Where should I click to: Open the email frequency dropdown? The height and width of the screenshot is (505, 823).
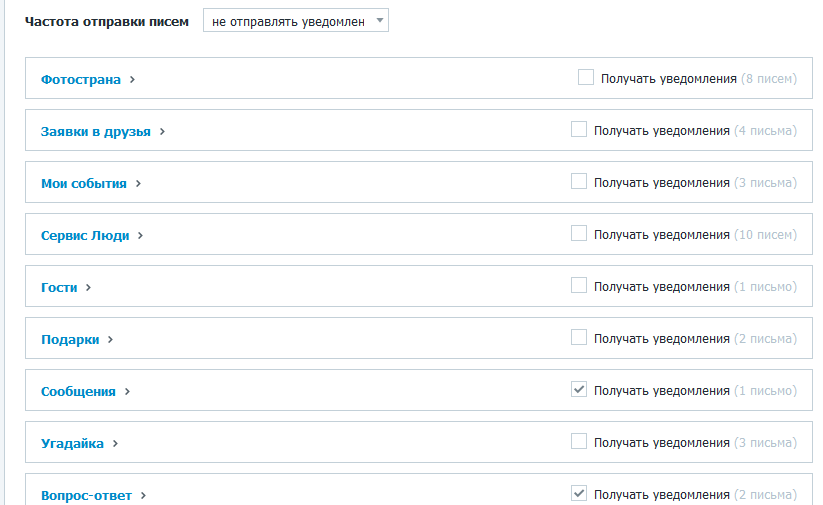click(296, 20)
